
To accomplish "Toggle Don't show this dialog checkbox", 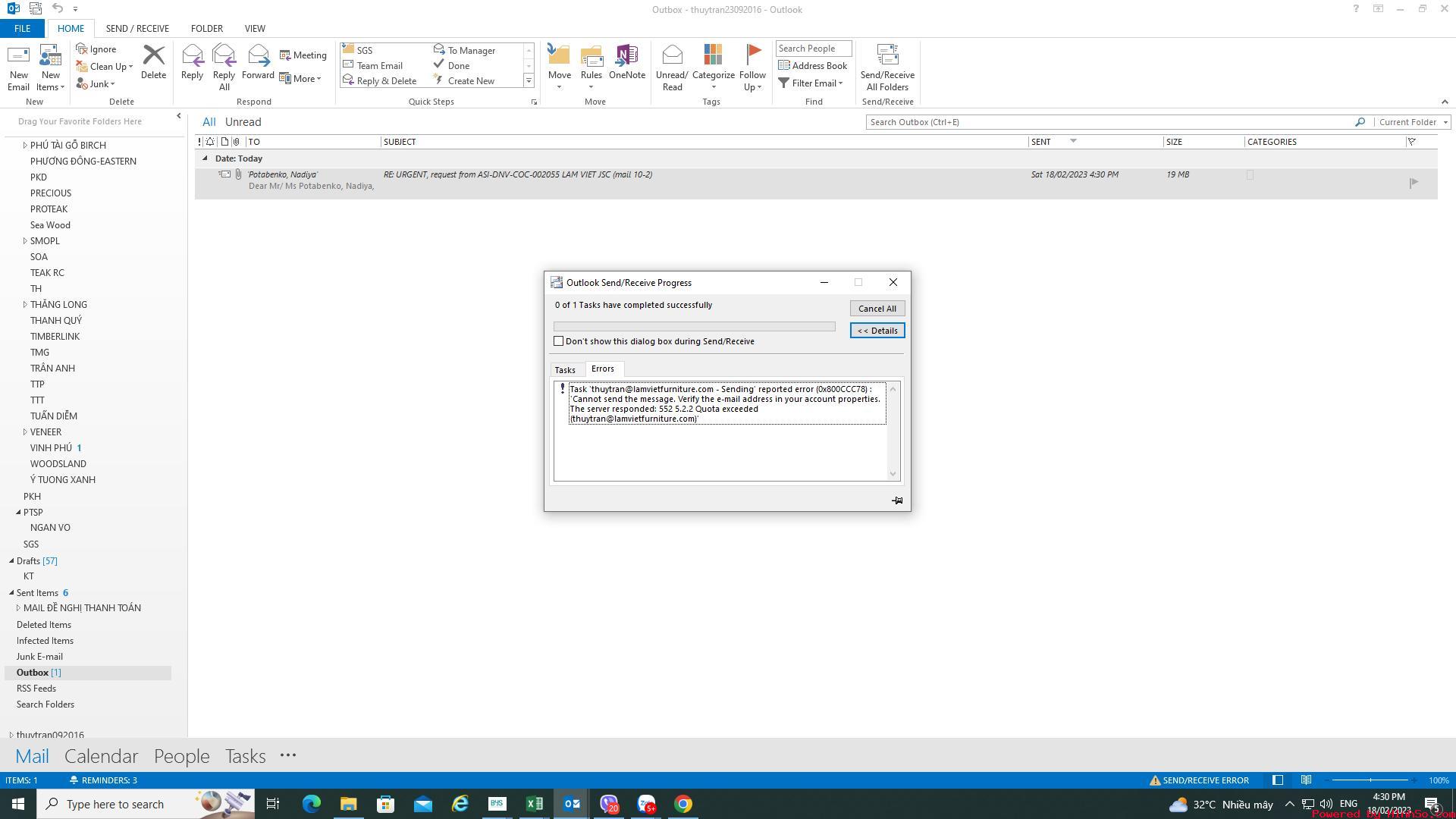I will [559, 341].
